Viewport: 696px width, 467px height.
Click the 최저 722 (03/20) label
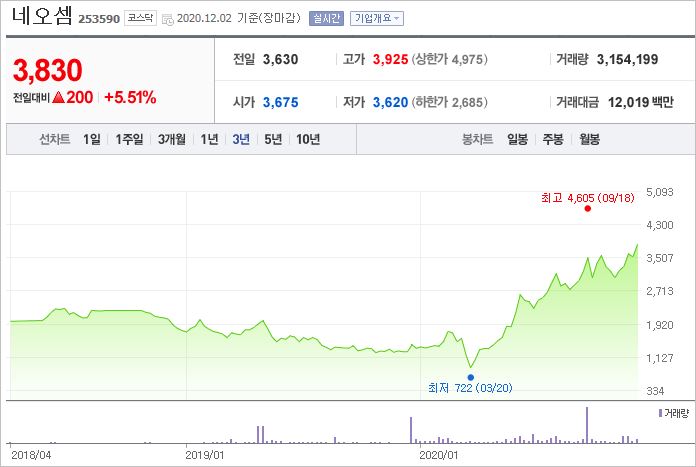[470, 388]
